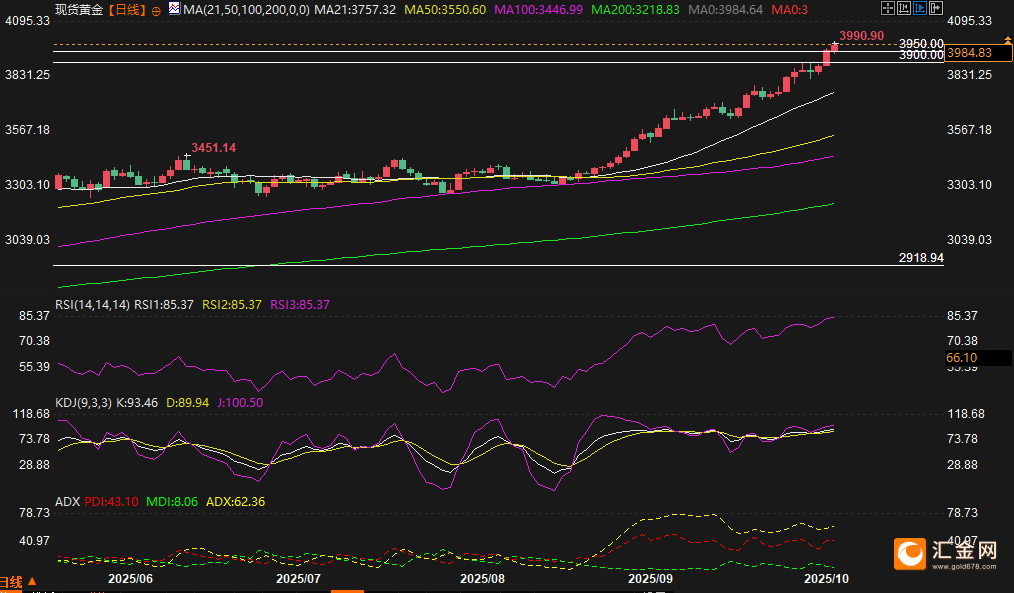The image size is (1014, 593).
Task: Expand the 日线 period selector at bottom-left
Action: point(18,582)
